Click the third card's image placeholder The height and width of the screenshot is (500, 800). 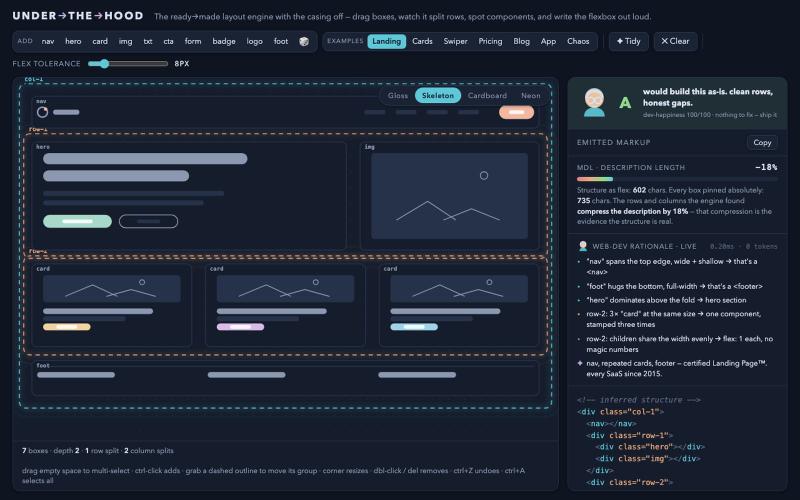(x=459, y=289)
